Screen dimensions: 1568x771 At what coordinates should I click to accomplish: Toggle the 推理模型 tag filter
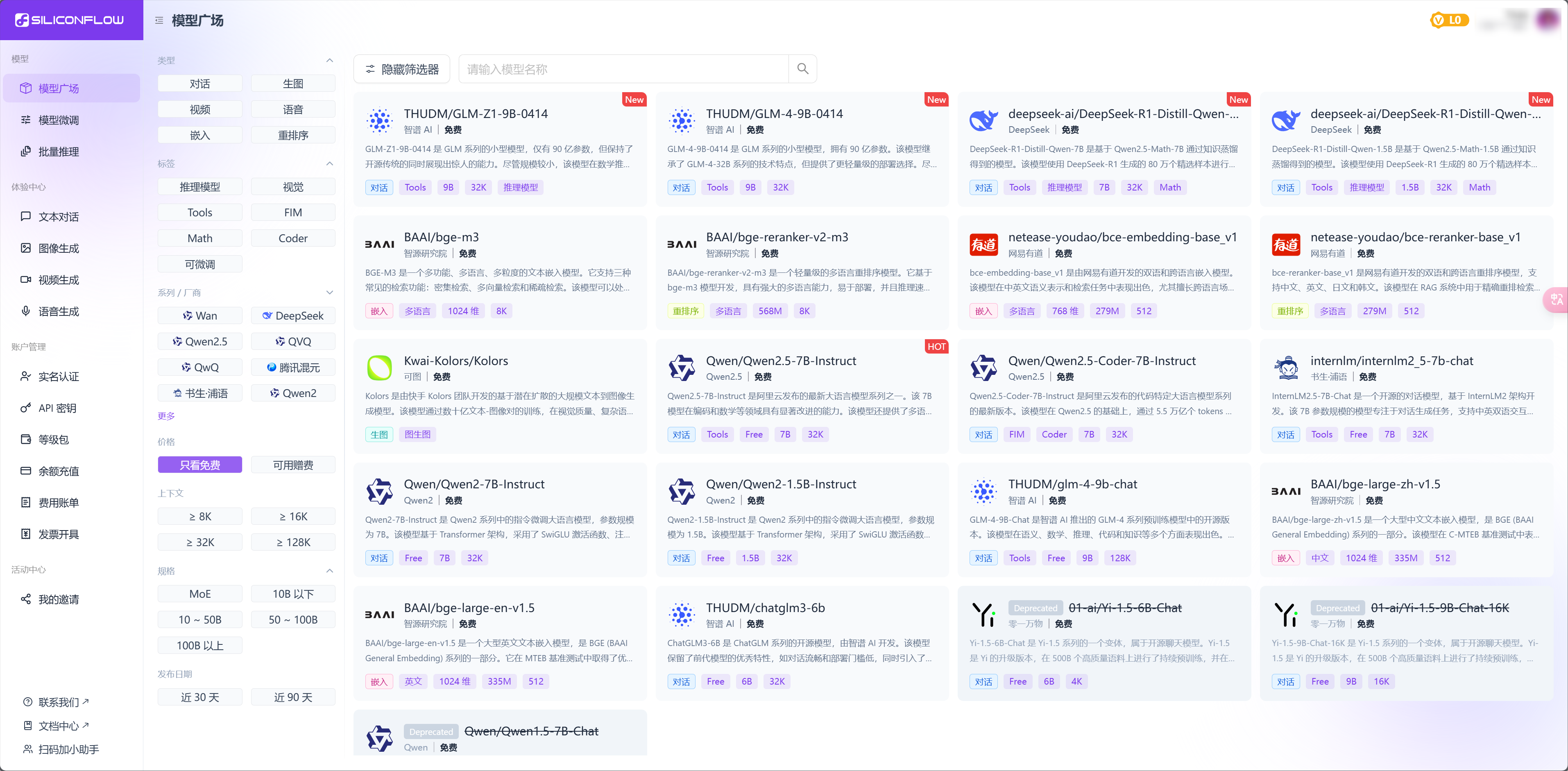(x=199, y=187)
